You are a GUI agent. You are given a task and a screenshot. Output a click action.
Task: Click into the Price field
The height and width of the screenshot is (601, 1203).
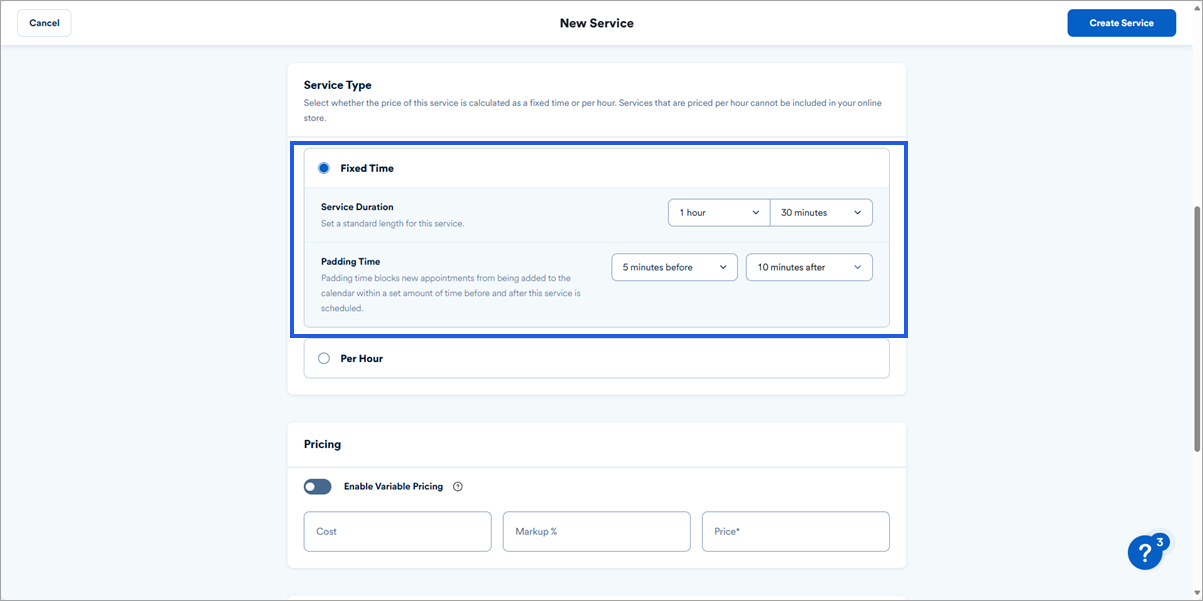click(x=795, y=531)
